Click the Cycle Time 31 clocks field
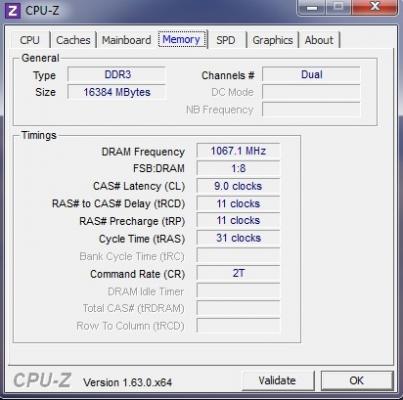 point(238,238)
